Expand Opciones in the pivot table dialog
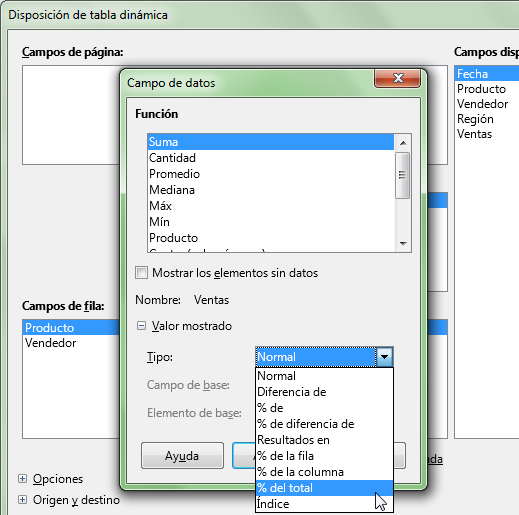Image resolution: width=519 pixels, height=515 pixels. click(22, 479)
